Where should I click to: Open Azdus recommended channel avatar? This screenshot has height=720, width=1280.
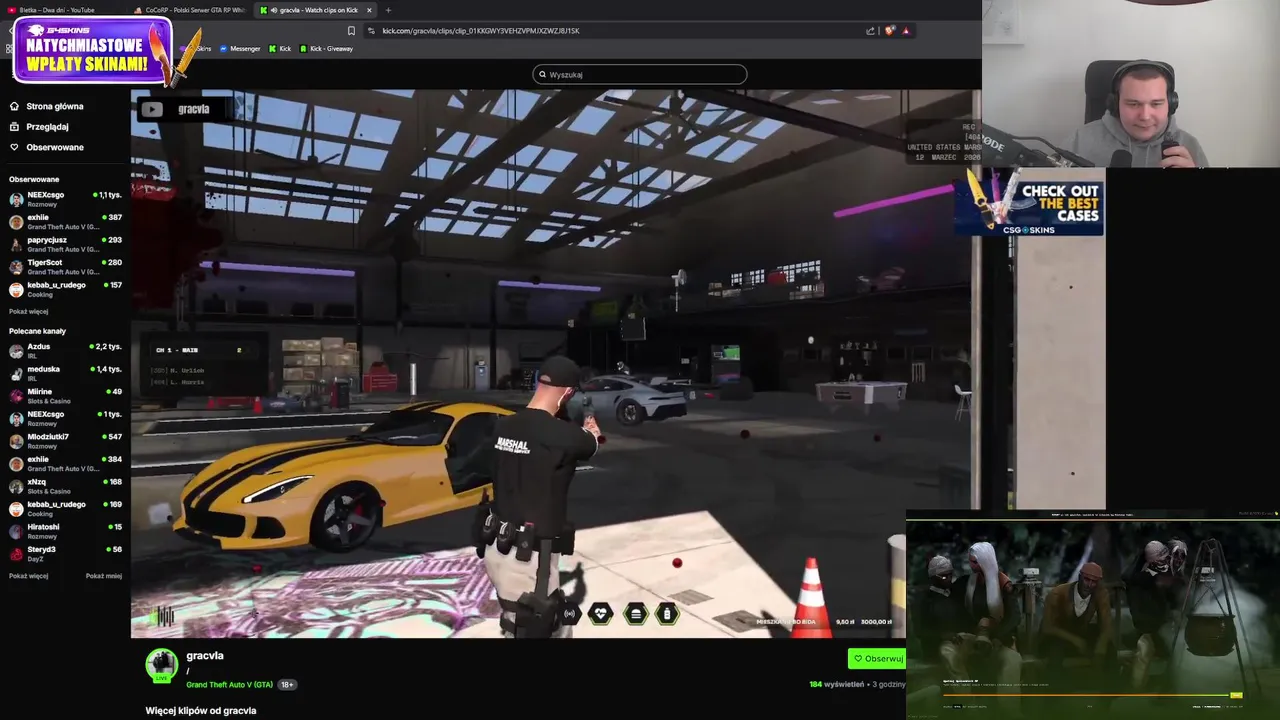pos(16,351)
